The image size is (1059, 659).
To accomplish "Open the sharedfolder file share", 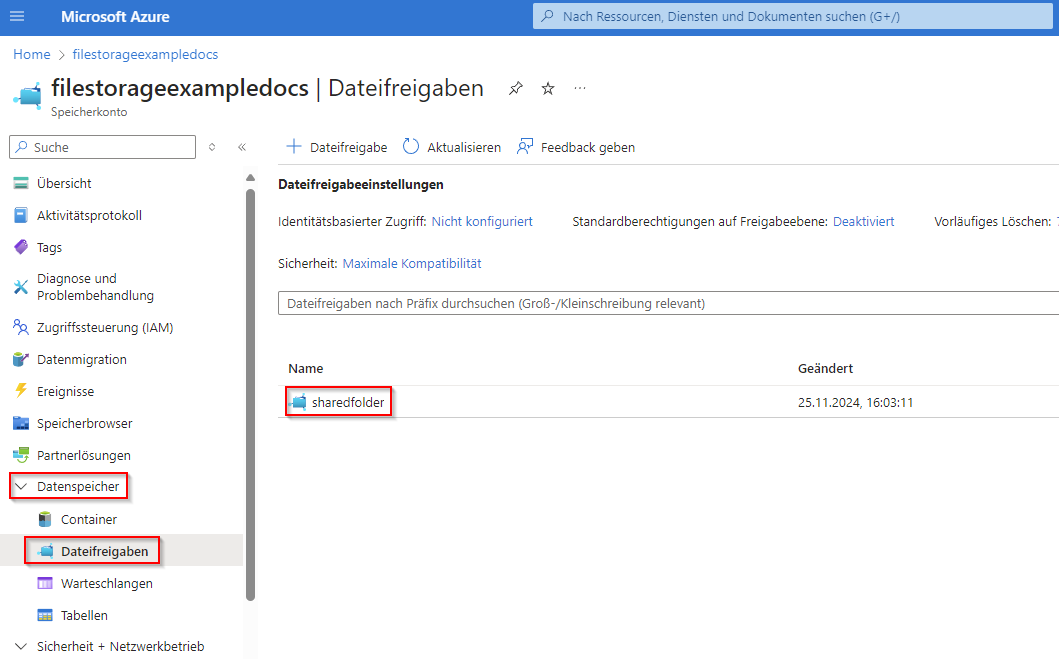I will coord(347,403).
